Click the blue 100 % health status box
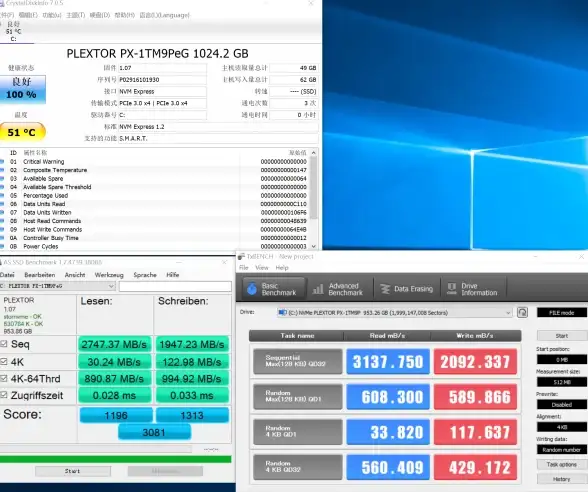The height and width of the screenshot is (492, 588). coord(22,89)
